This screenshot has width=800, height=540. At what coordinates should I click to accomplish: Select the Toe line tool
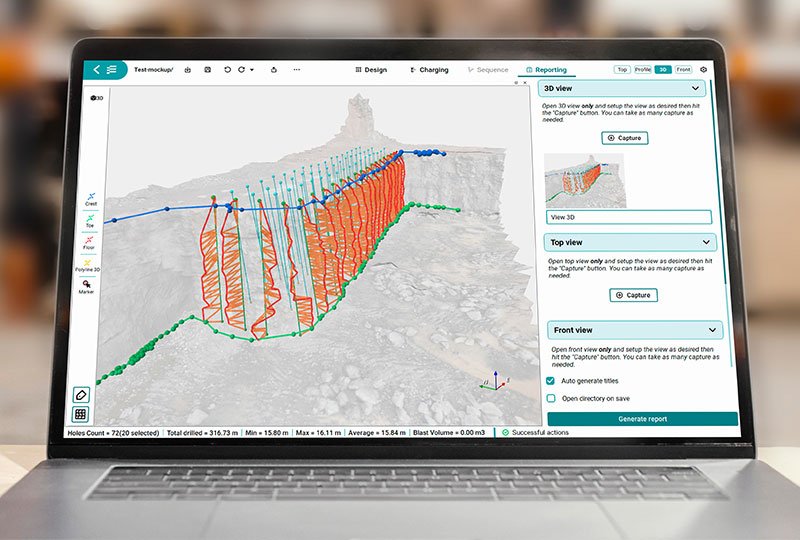90,219
